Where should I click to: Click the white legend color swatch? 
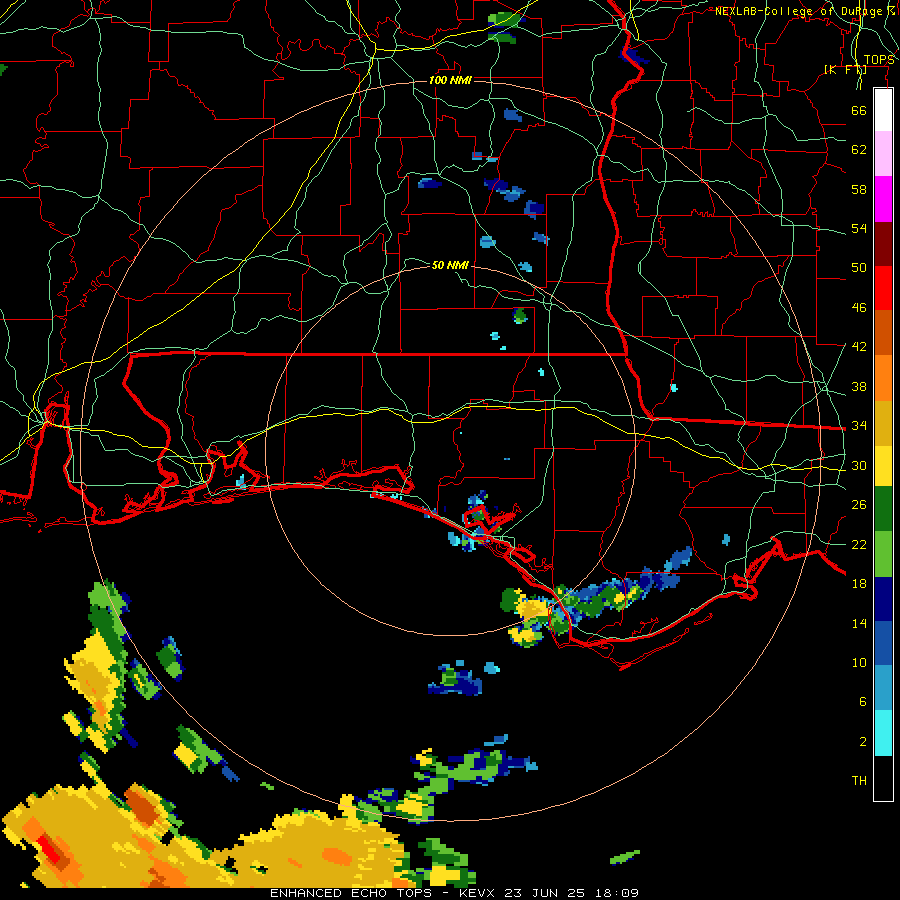[x=883, y=110]
